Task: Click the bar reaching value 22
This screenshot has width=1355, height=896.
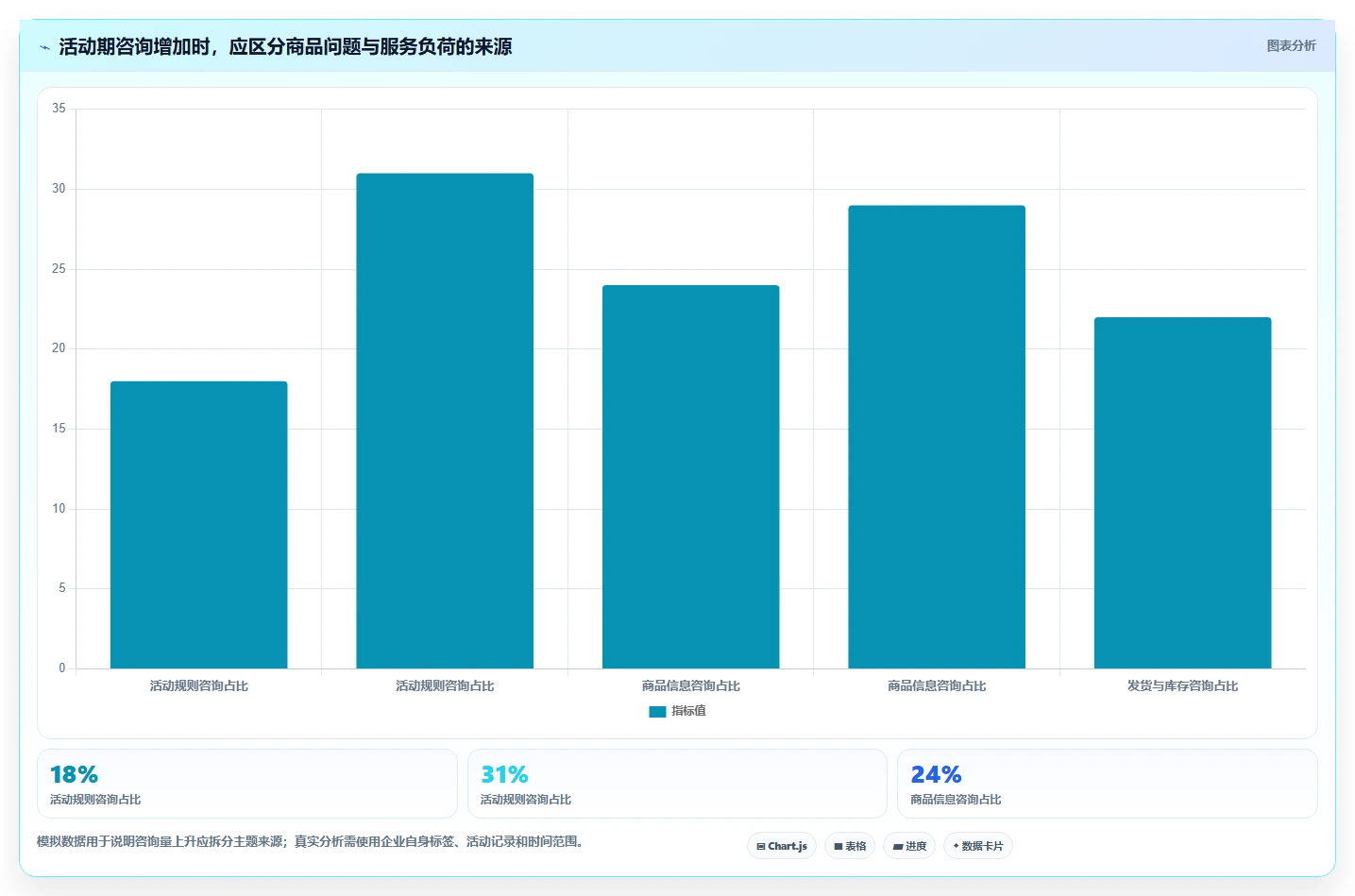Action: [1183, 493]
